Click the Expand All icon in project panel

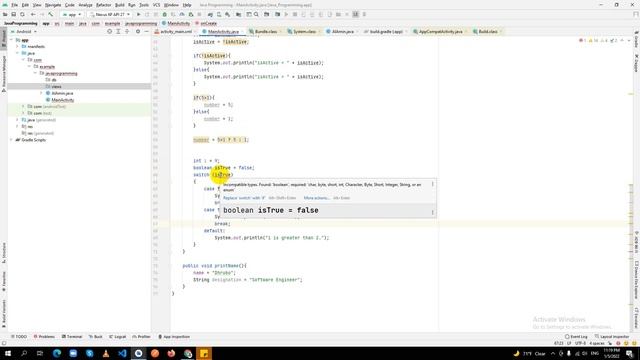pyautogui.click(x=118, y=31)
